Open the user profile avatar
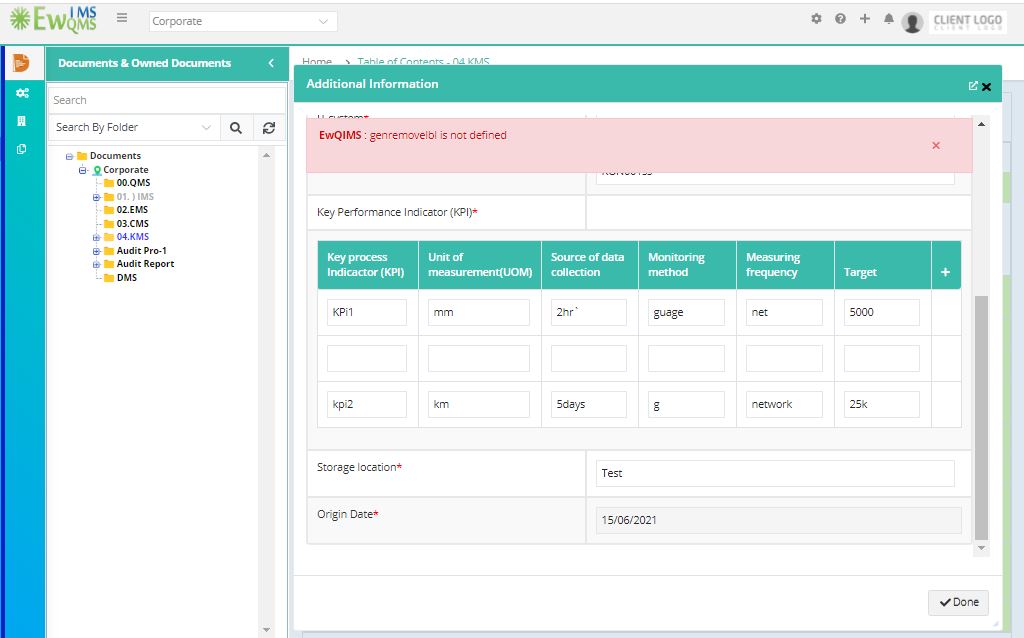 912,22
